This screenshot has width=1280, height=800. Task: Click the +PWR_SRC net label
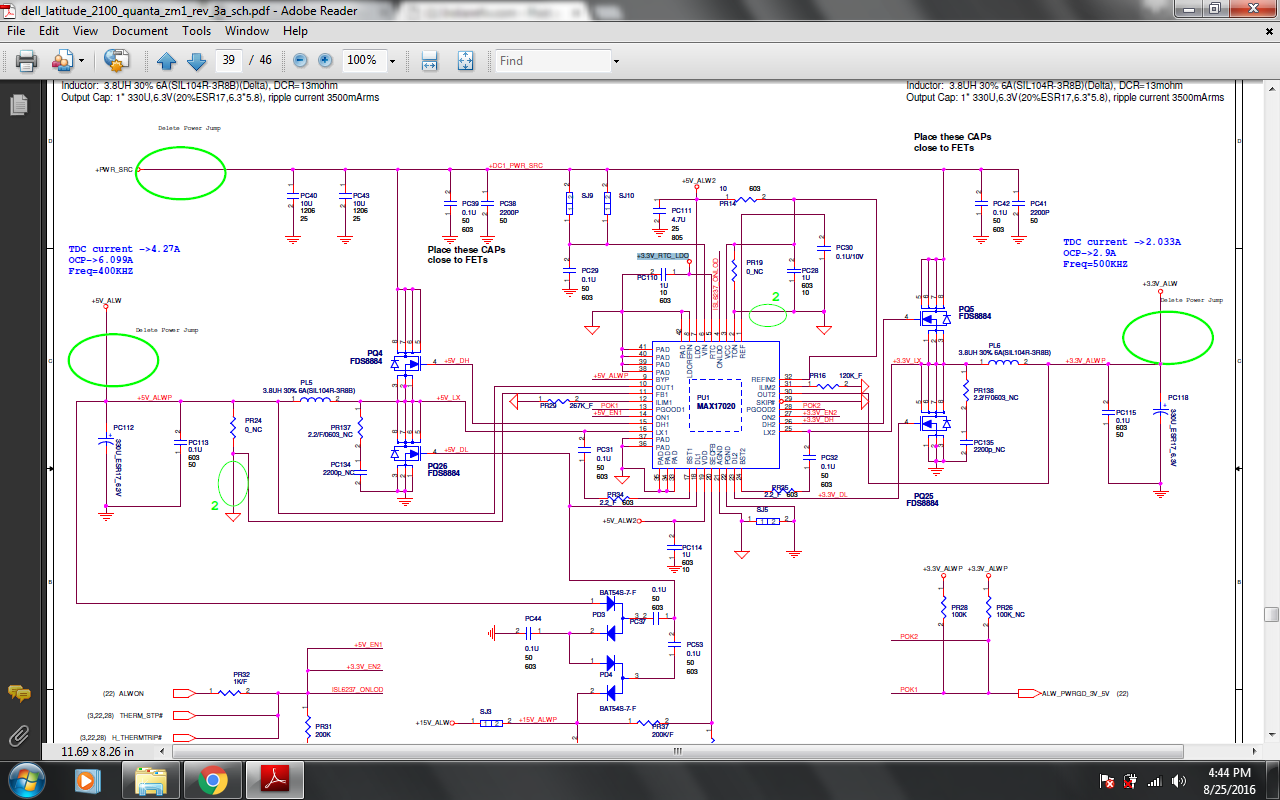pyautogui.click(x=114, y=170)
